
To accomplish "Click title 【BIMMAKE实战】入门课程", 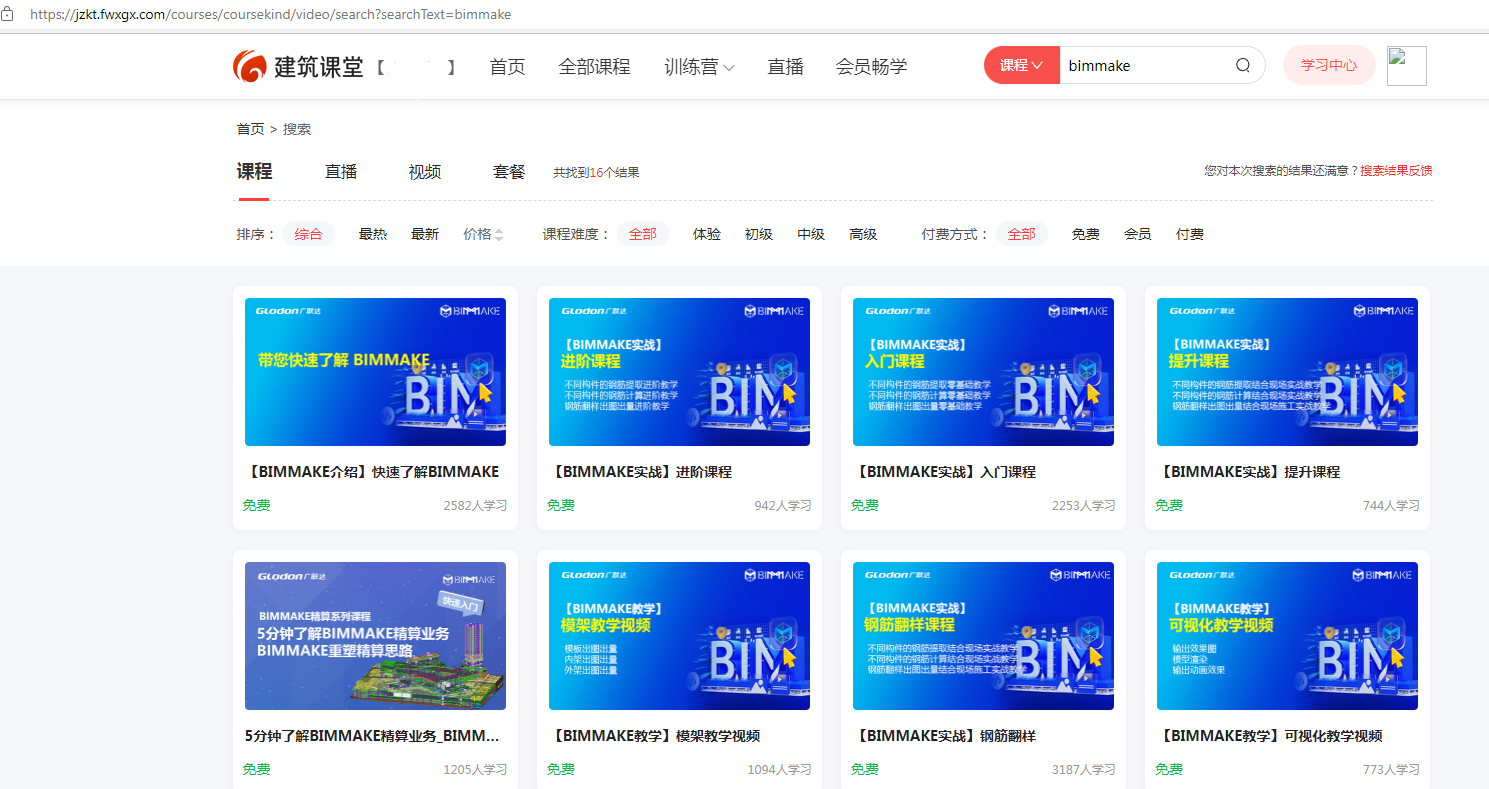I will tap(945, 472).
